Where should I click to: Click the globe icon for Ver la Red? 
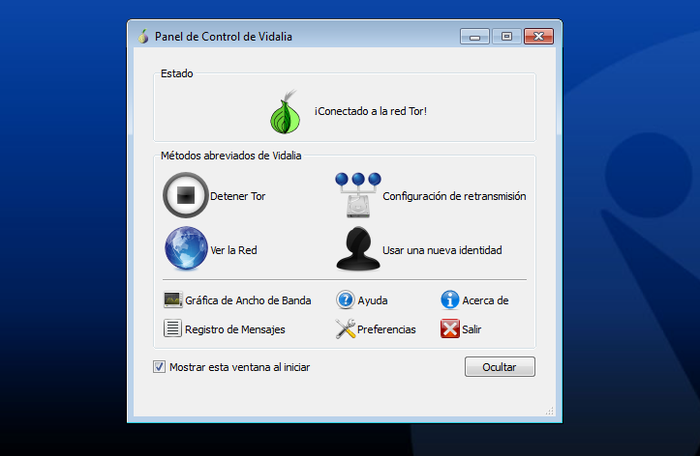pos(186,248)
